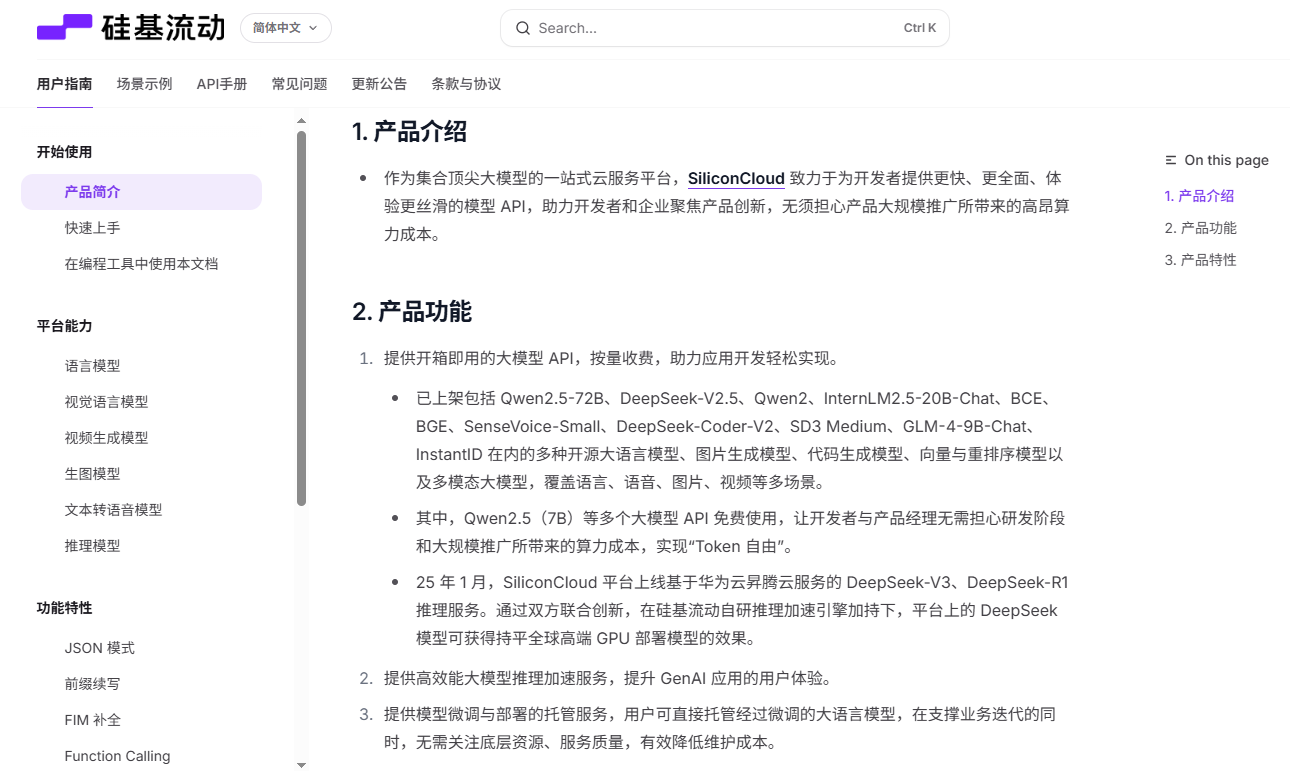The height and width of the screenshot is (771, 1290).
Task: Select the 用户指南 tab
Action: pyautogui.click(x=65, y=84)
